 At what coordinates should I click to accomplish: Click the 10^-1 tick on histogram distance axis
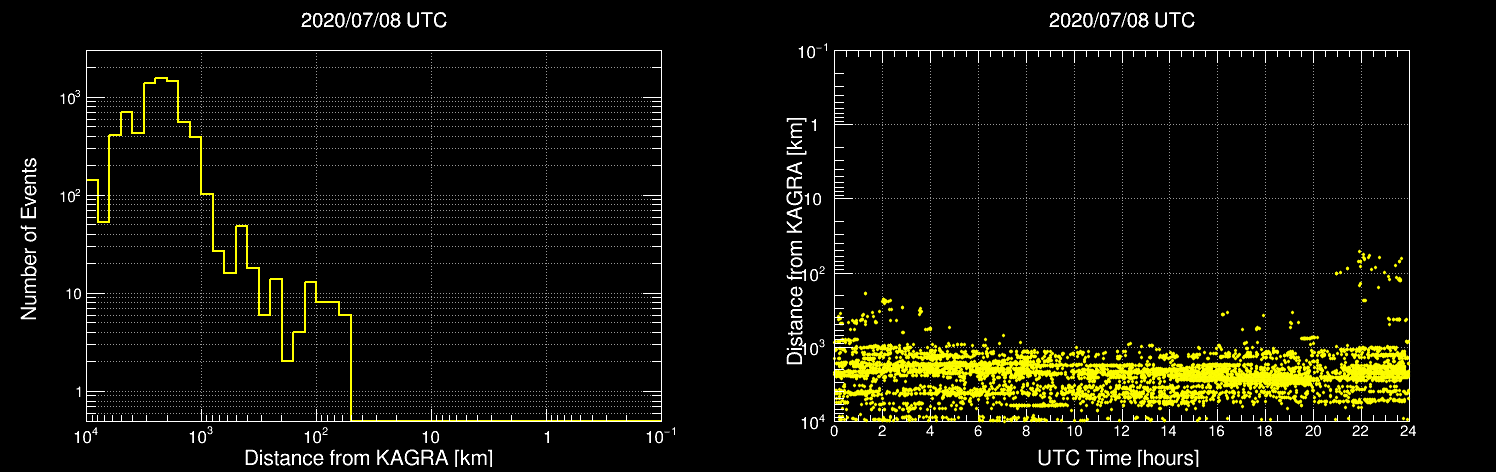pos(661,436)
